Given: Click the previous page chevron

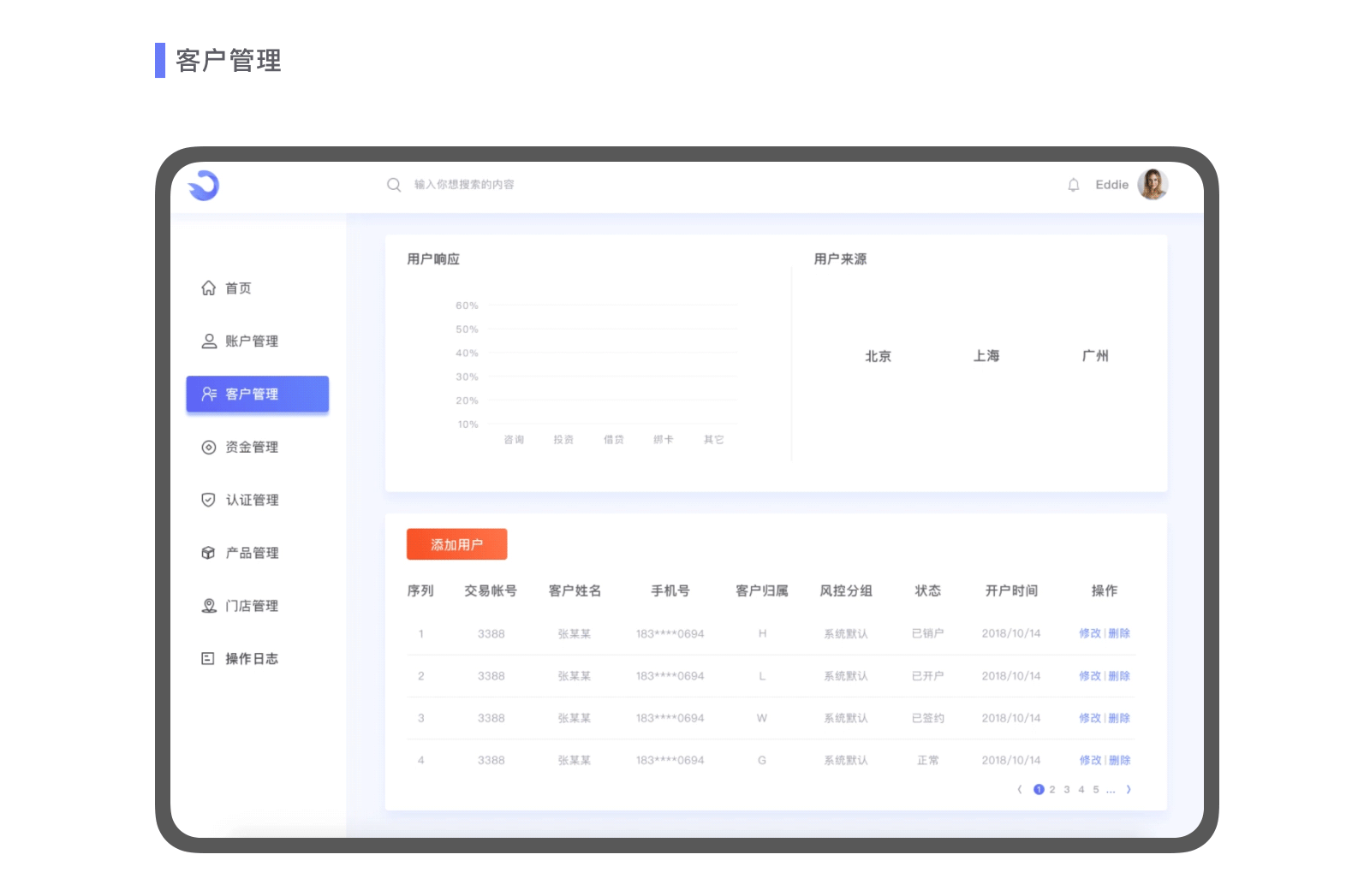Looking at the screenshot, I should coord(1020,790).
